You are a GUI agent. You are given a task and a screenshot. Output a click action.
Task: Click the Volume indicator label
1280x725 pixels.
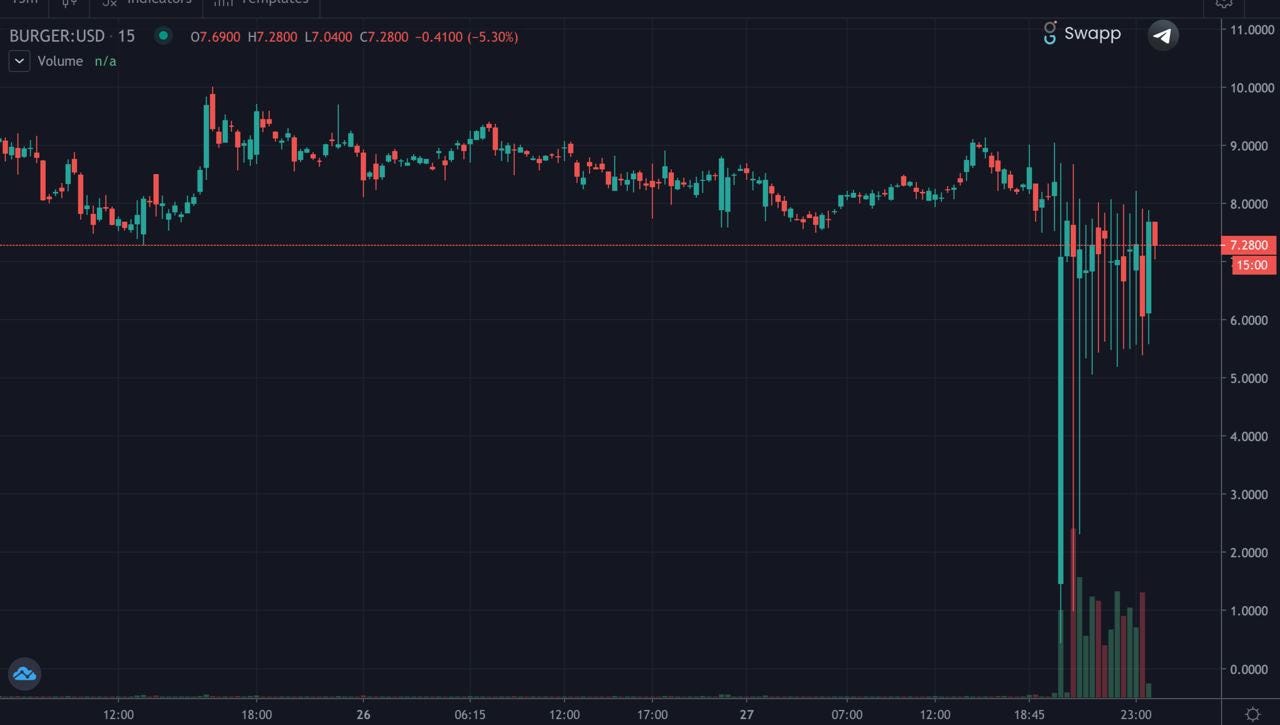coord(60,61)
